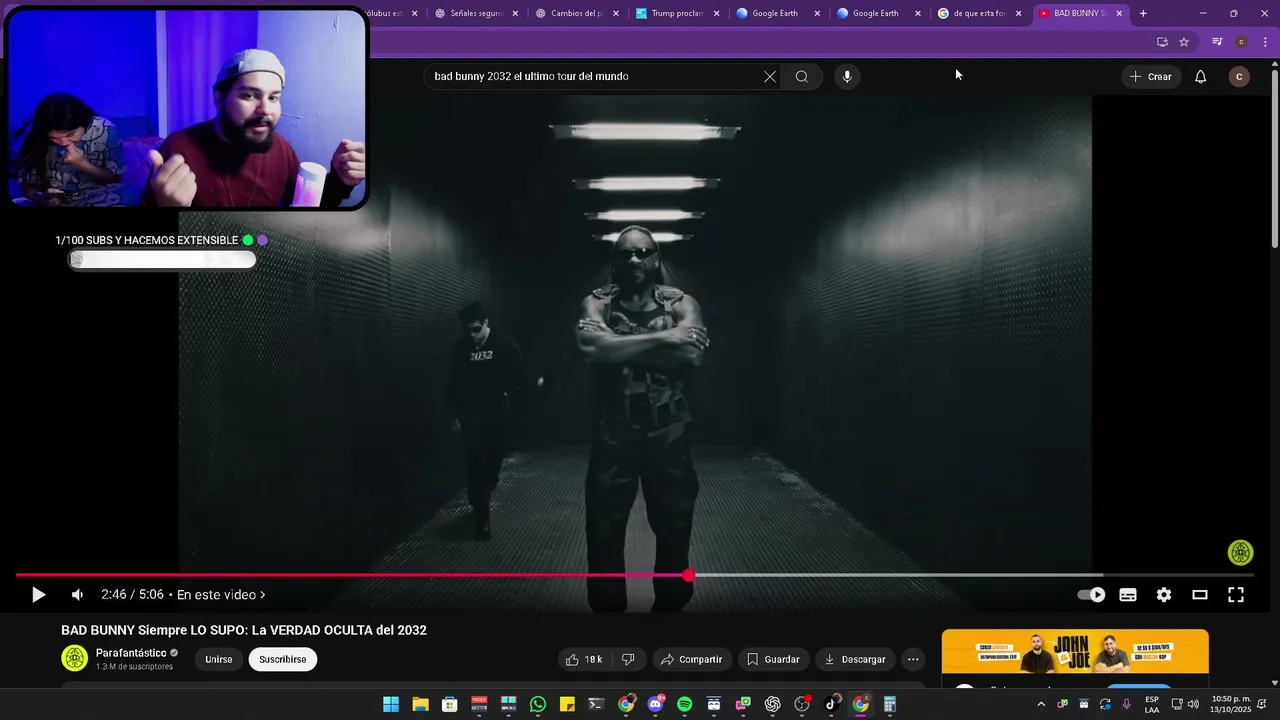The image size is (1280, 720).
Task: Close the 'Trump proclam' tab
Action: (716, 14)
